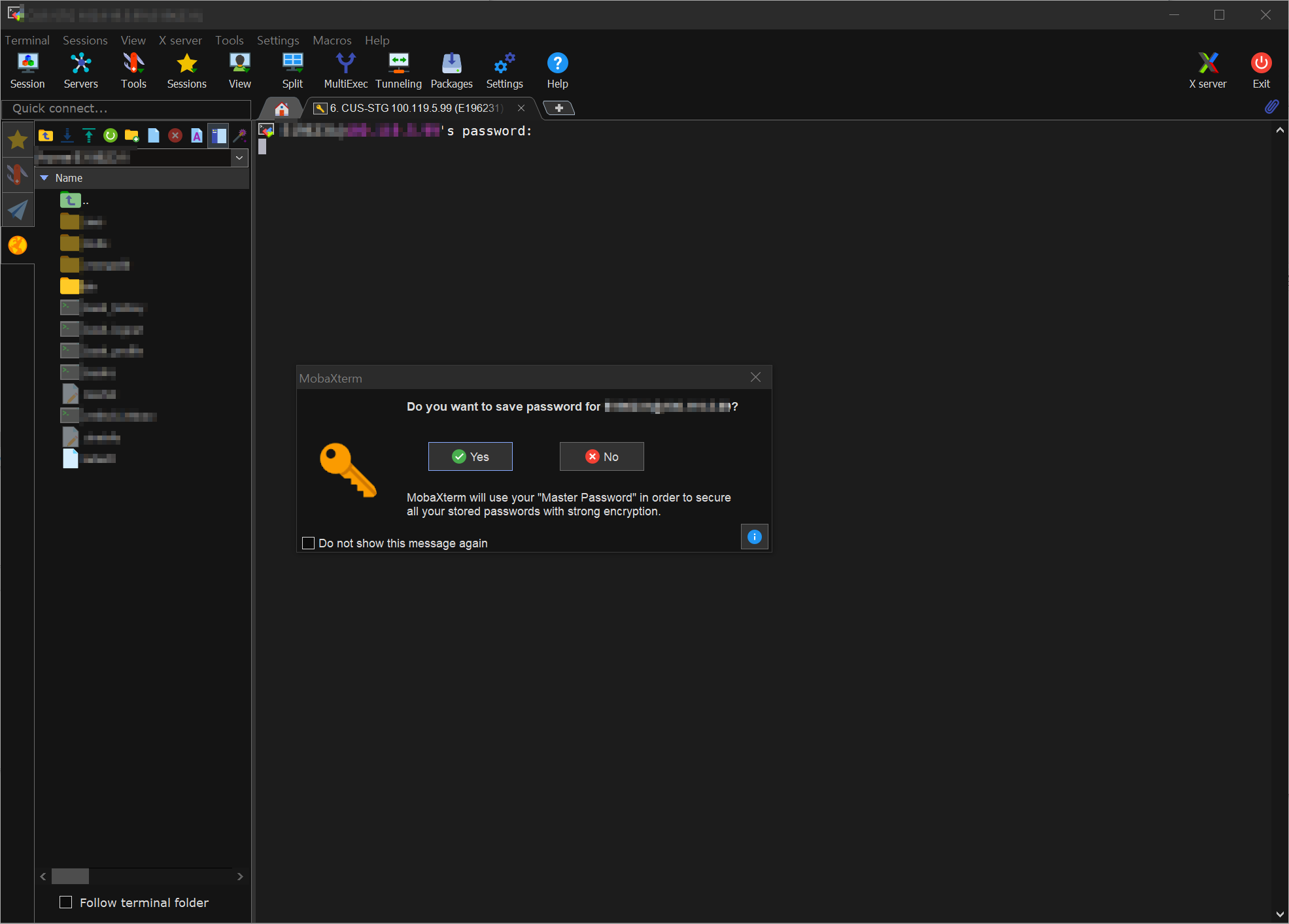Viewport: 1289px width, 924px height.
Task: Open the Settings menu in menu bar
Action: pyautogui.click(x=278, y=41)
